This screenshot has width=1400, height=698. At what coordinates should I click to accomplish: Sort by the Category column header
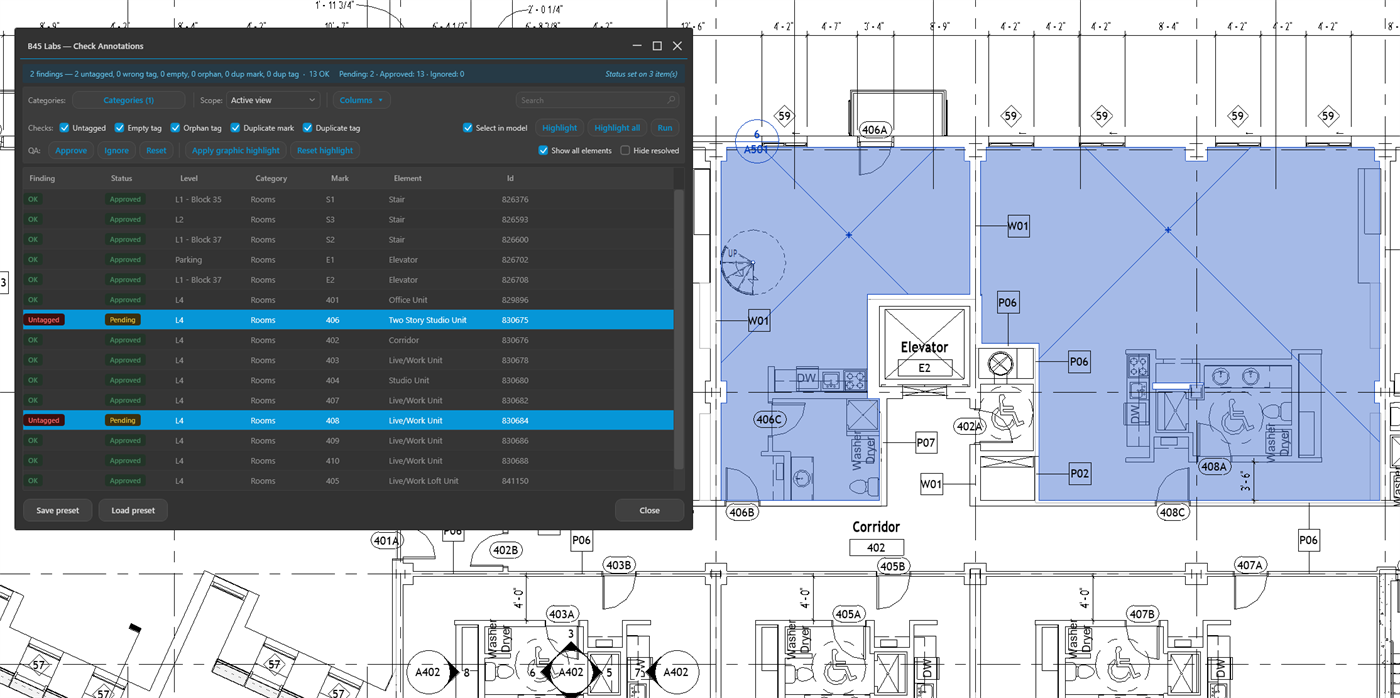coord(271,179)
